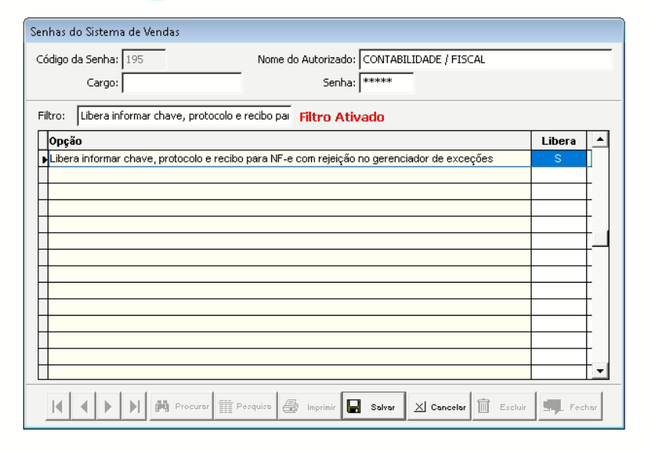The image size is (649, 452).
Task: Click the Fechar button
Action: tap(570, 407)
